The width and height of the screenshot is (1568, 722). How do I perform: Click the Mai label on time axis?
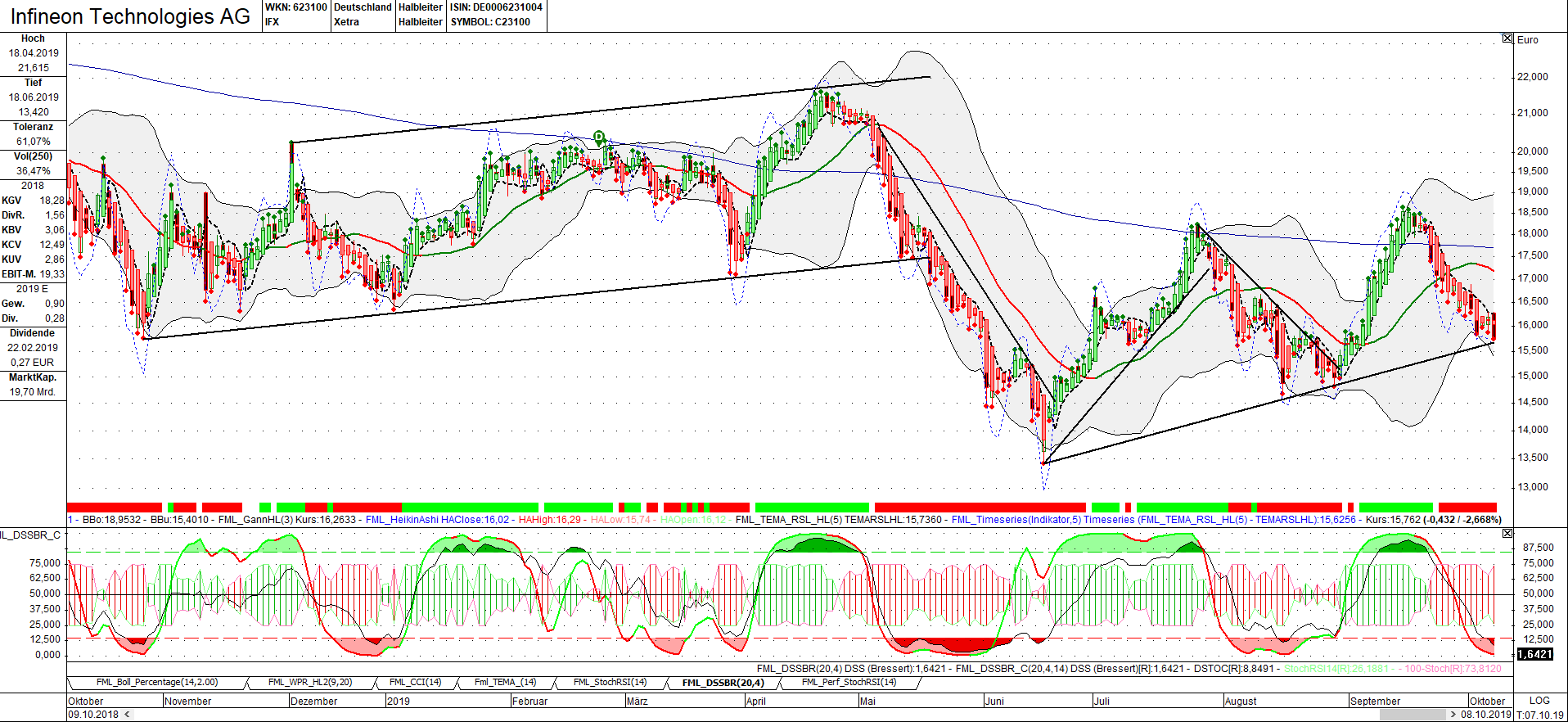pos(867,701)
